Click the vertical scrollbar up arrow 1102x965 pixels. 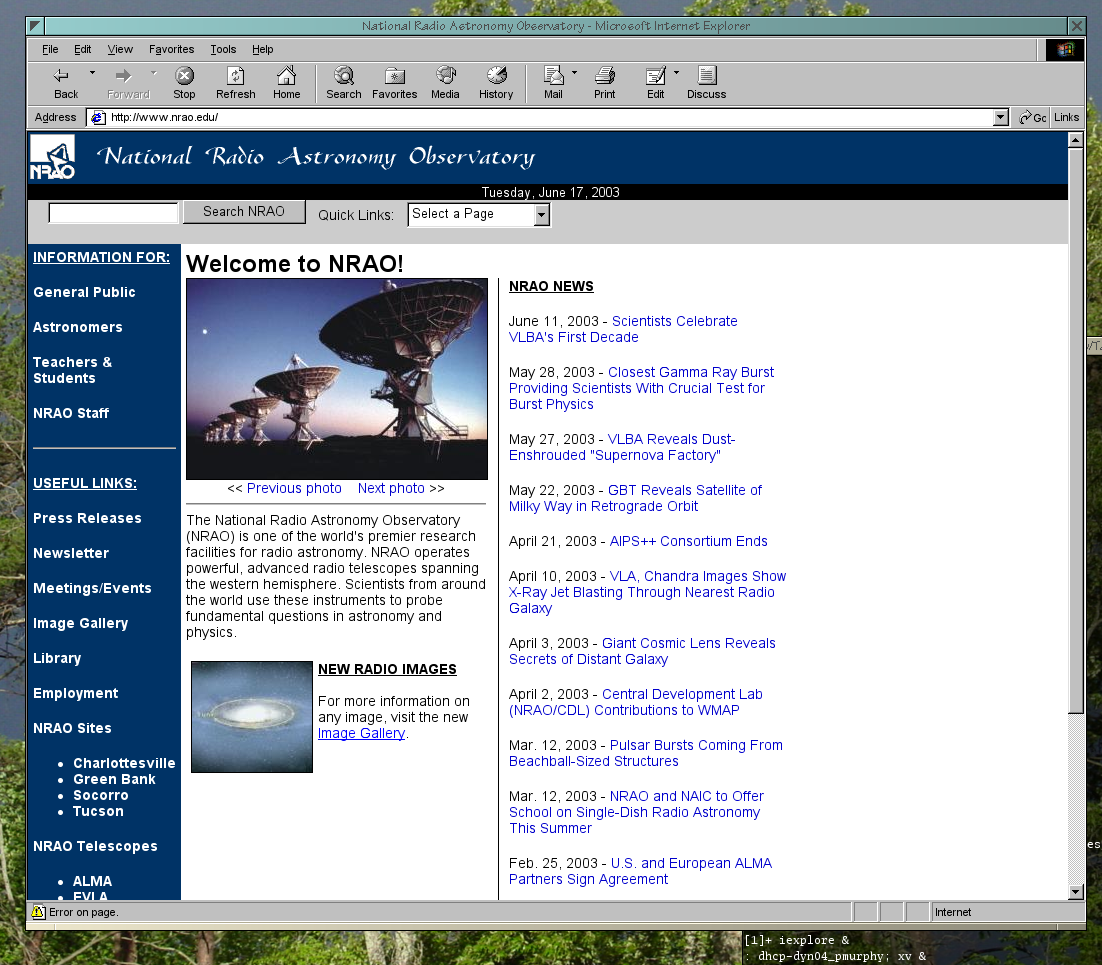(1075, 140)
